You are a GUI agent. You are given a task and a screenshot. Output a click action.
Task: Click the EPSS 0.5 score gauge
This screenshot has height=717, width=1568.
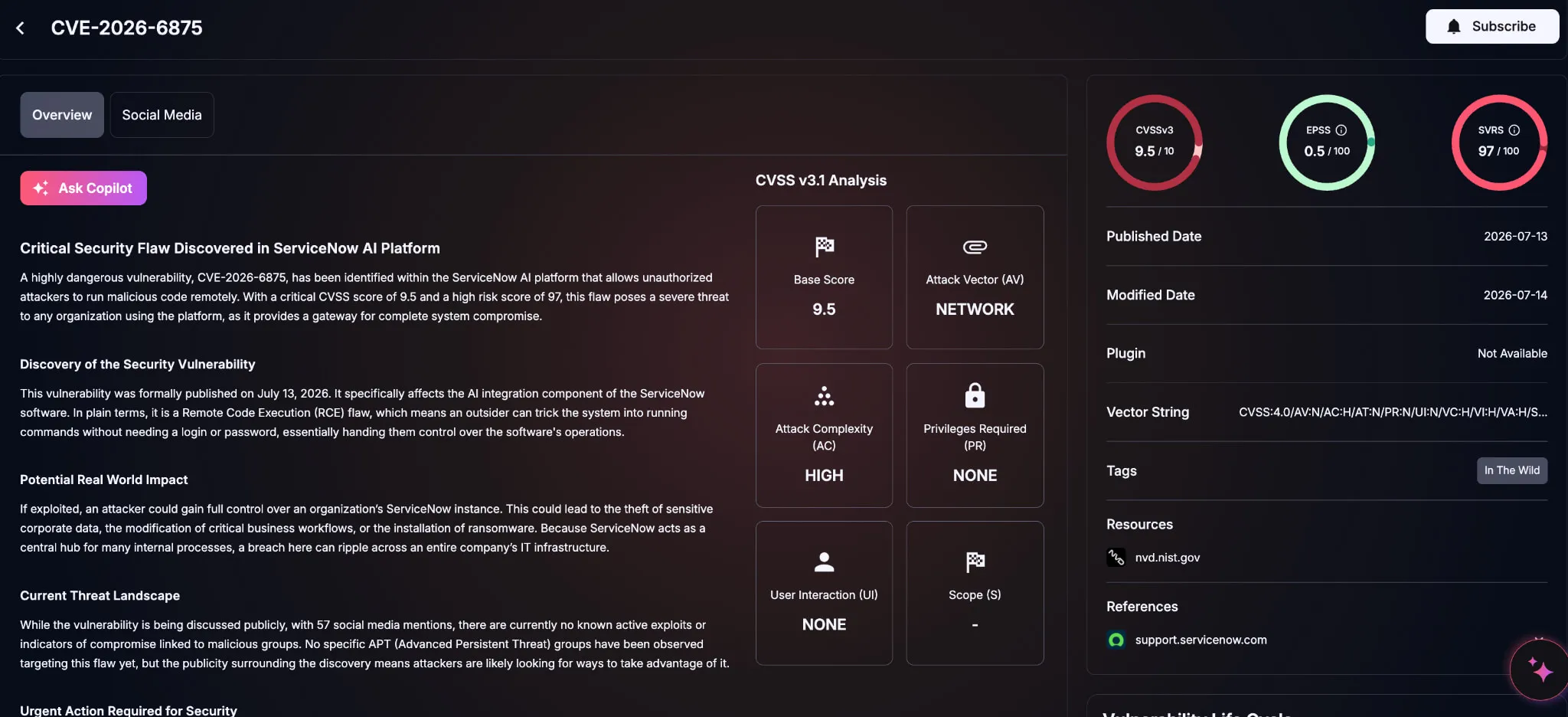point(1327,142)
